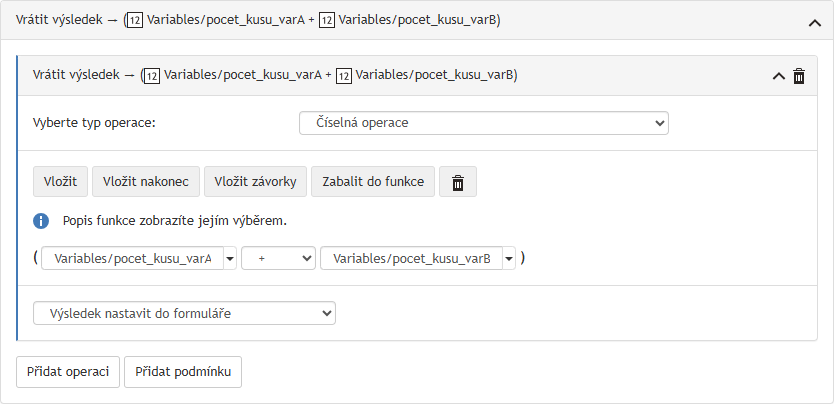Open the Výsledek nastavit do formuláře dropdown
The height and width of the screenshot is (404, 834).
pyautogui.click(x=185, y=313)
